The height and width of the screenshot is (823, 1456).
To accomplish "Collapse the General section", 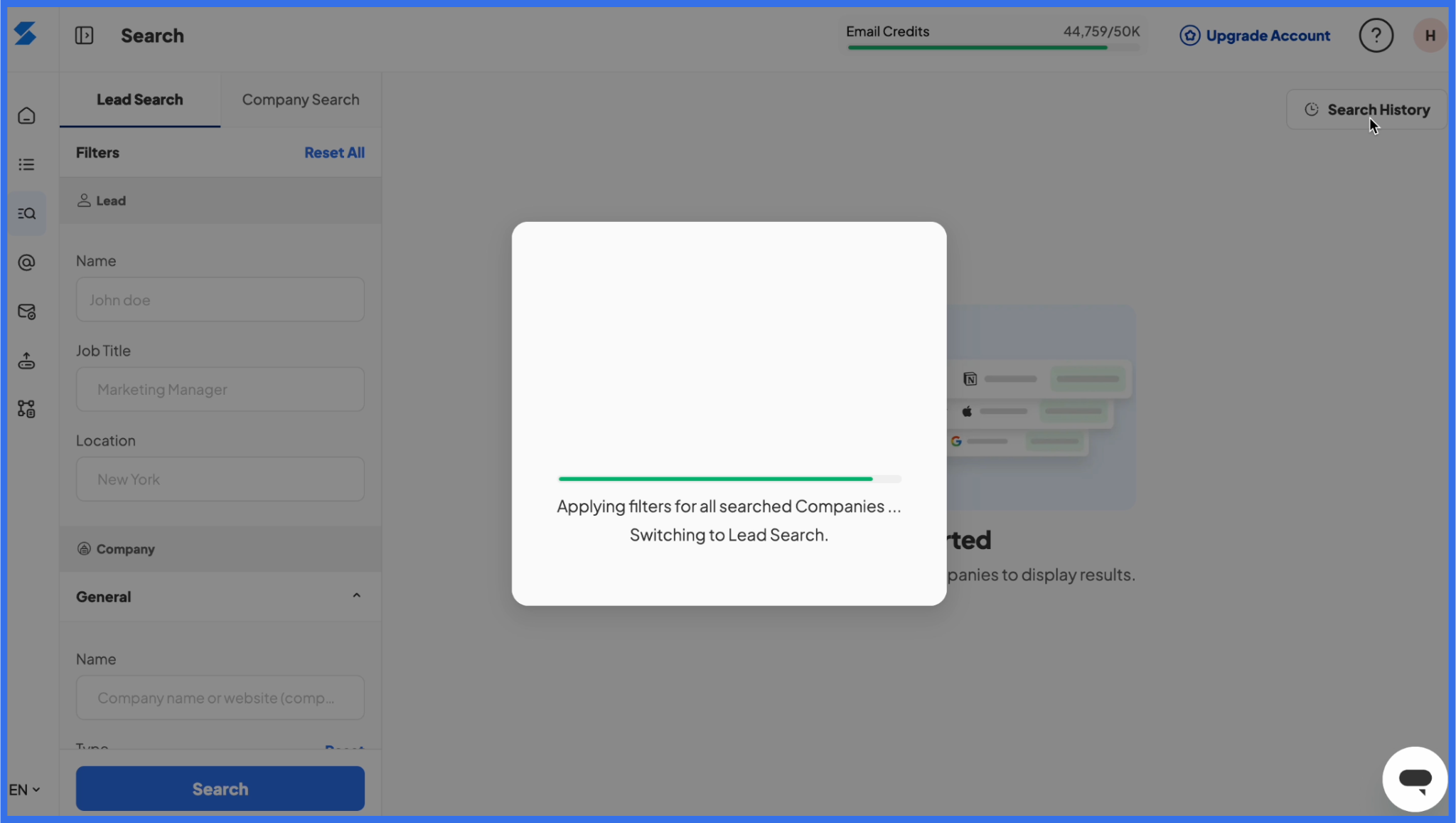I will pos(356,595).
